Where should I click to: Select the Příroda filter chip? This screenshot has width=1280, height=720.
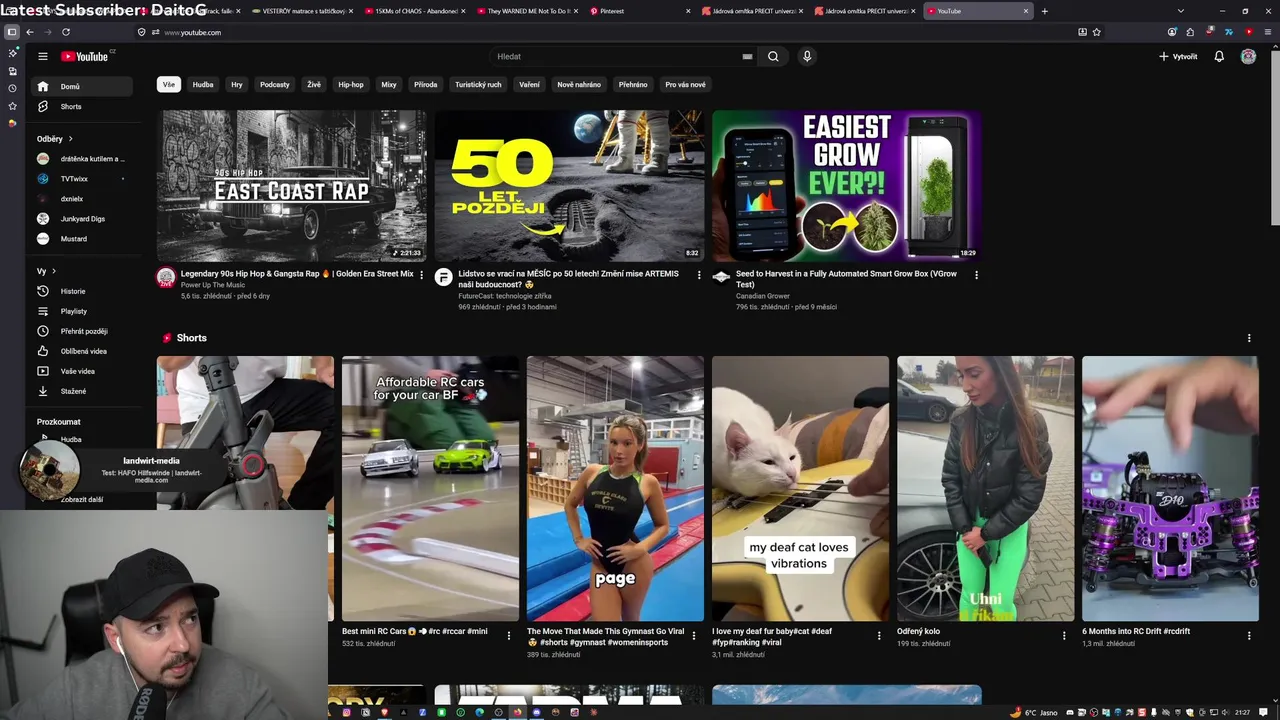pyautogui.click(x=426, y=85)
